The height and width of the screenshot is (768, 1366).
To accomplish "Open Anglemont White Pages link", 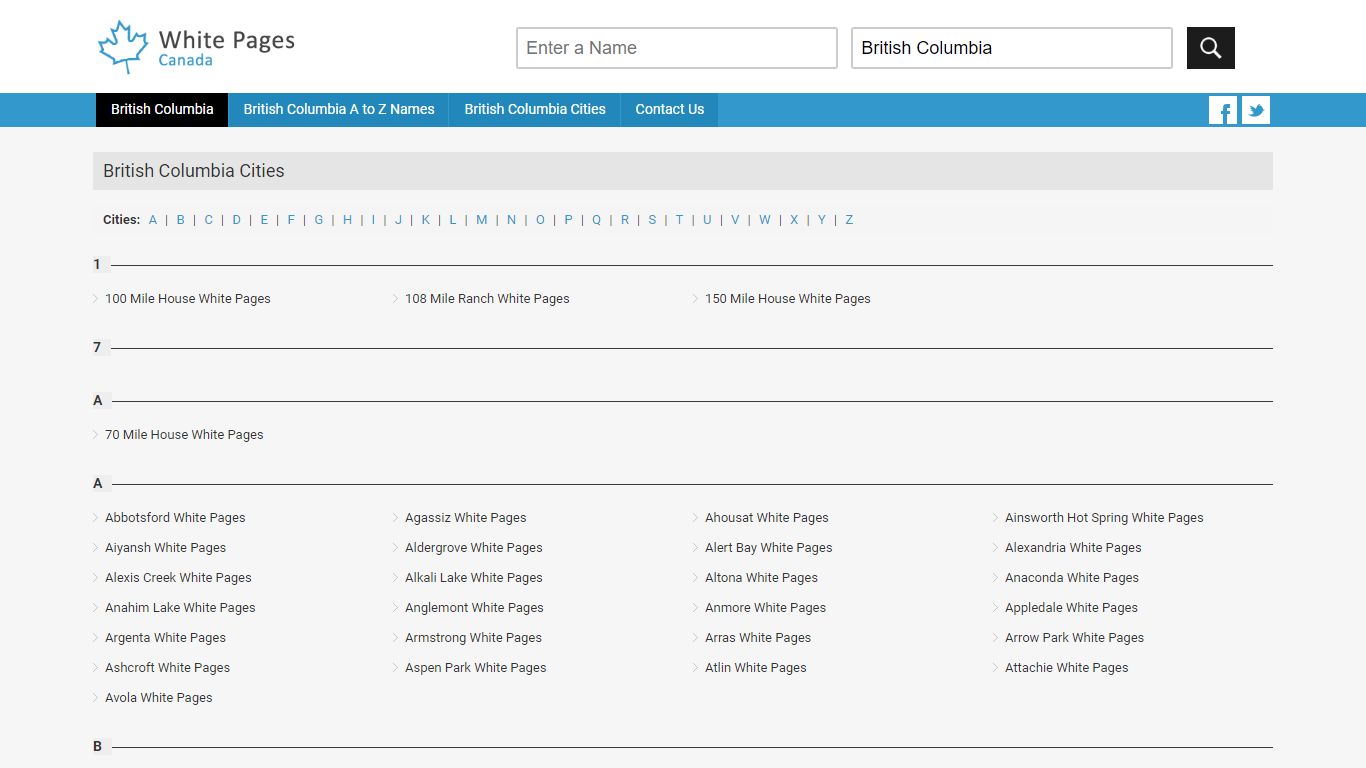I will 474,608.
